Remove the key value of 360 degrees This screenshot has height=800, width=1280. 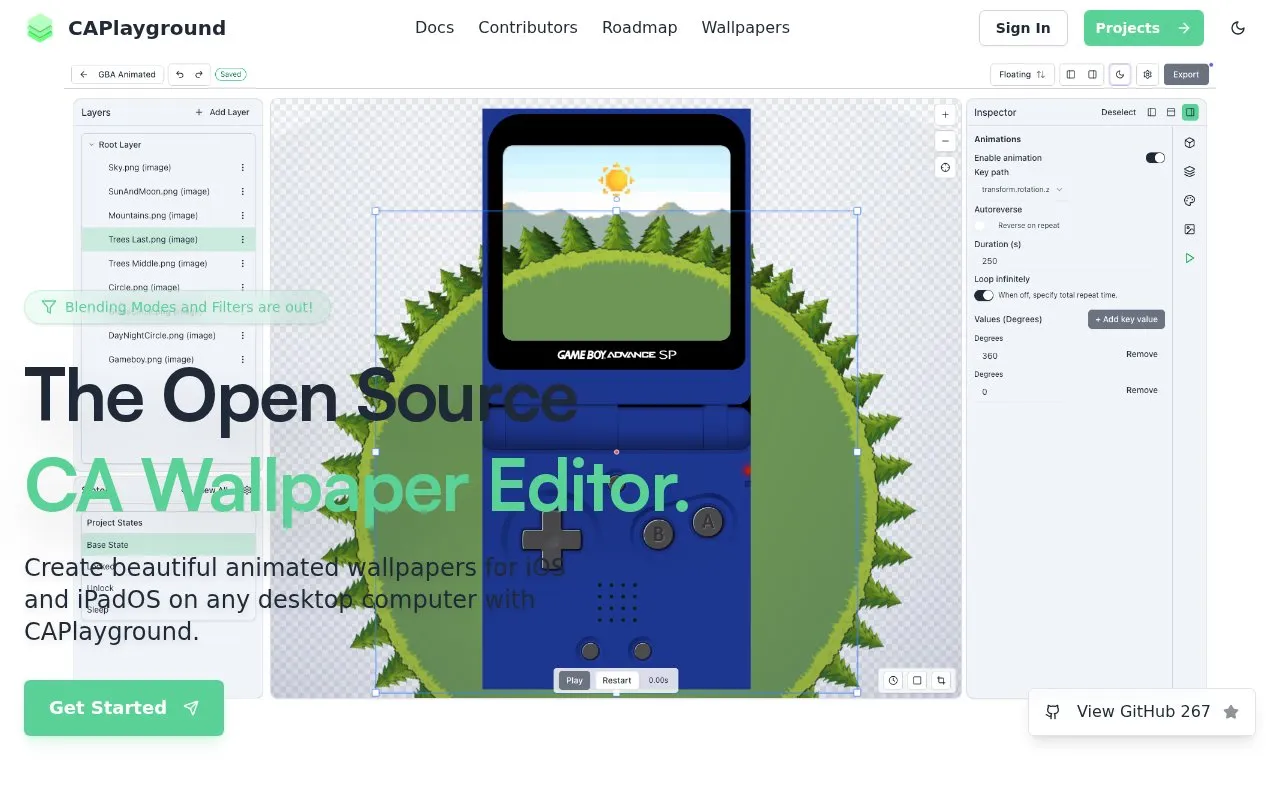pyautogui.click(x=1142, y=354)
